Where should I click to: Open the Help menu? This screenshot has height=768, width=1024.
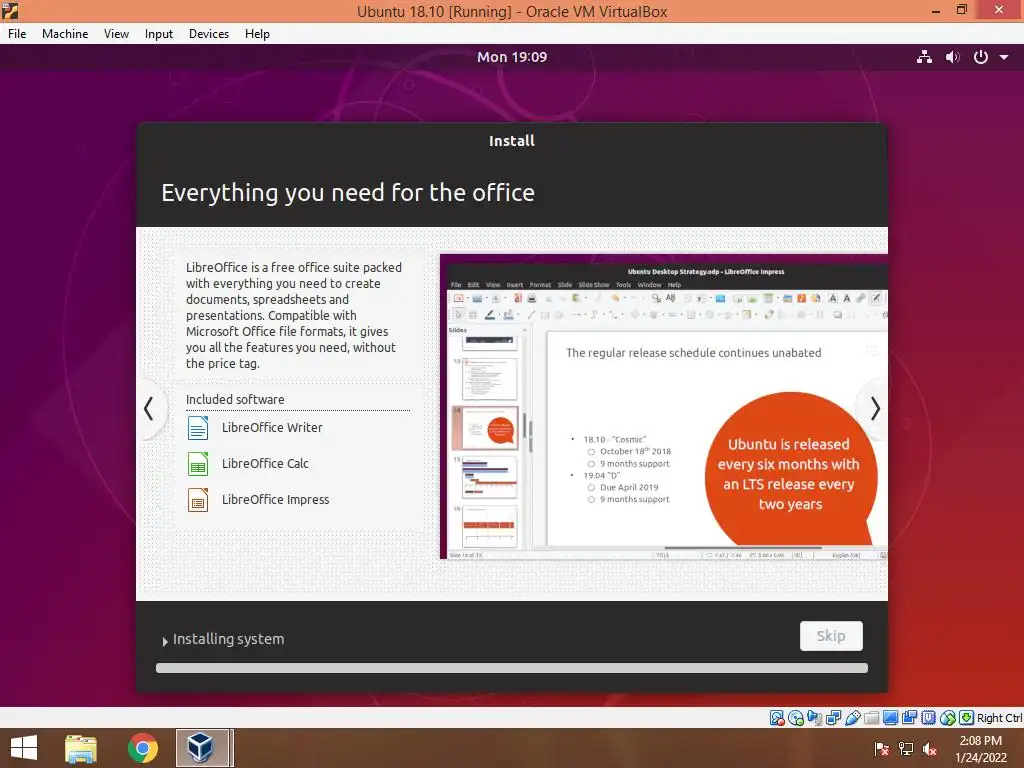[x=257, y=34]
